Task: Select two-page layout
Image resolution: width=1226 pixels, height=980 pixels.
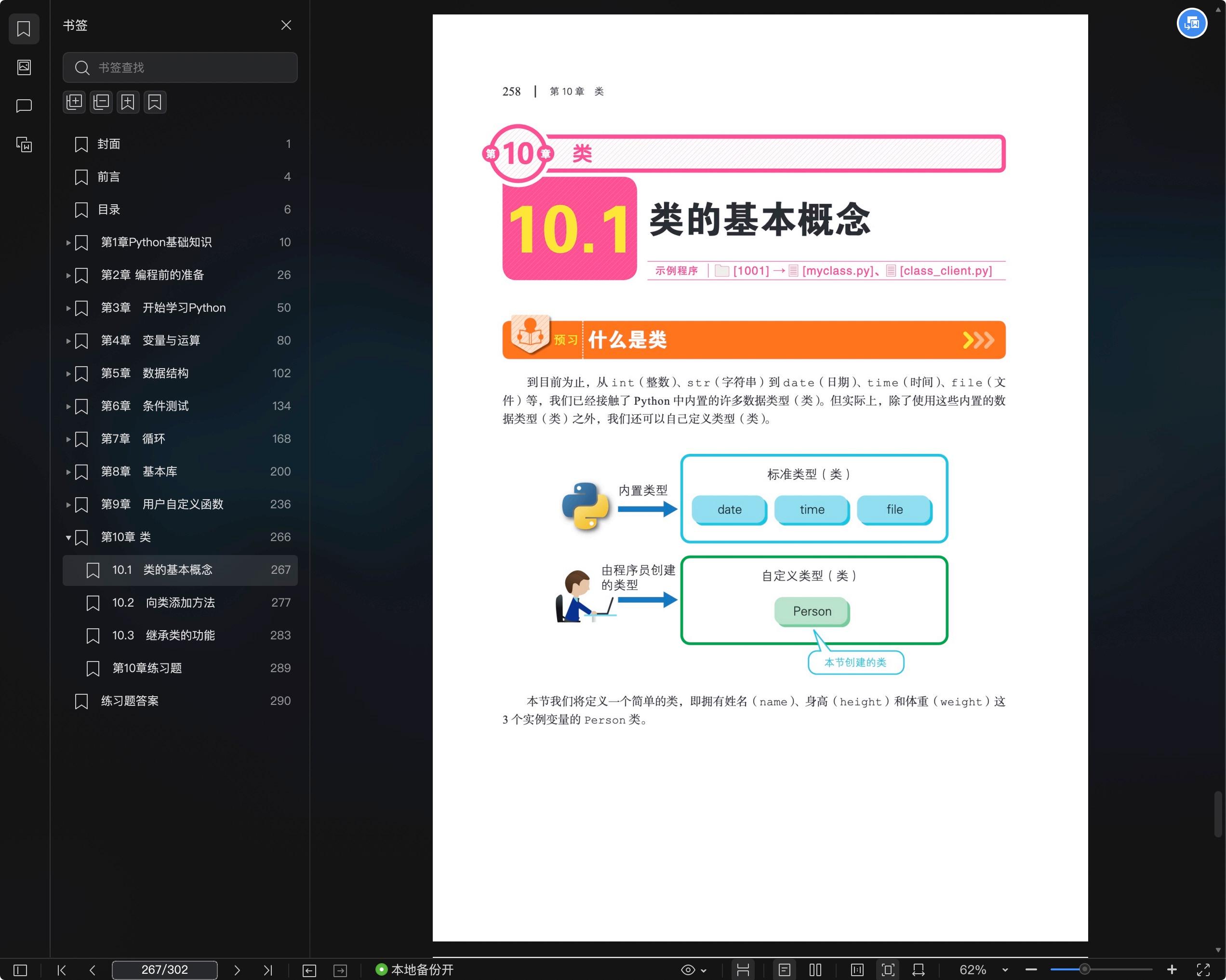Action: (x=815, y=970)
